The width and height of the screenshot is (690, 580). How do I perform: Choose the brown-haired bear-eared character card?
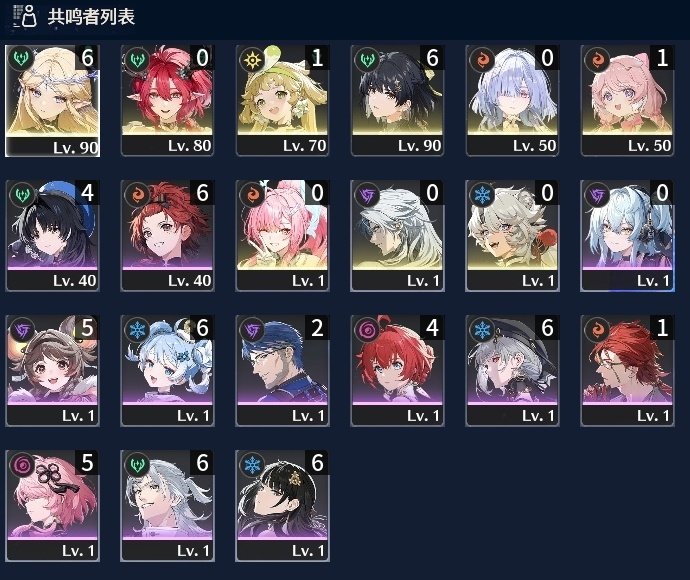coord(52,371)
